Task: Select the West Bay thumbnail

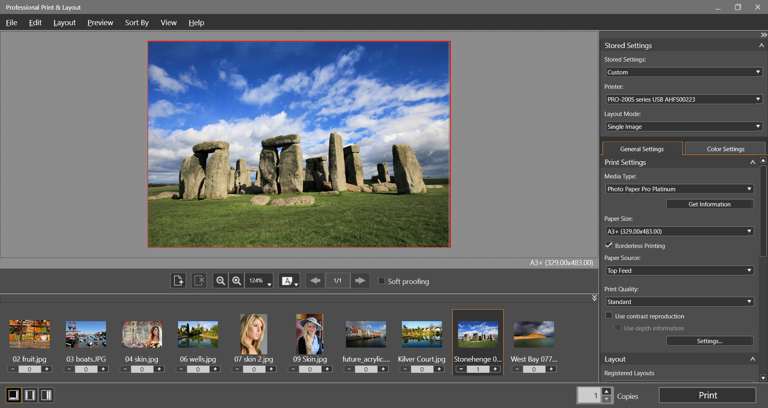Action: [533, 334]
